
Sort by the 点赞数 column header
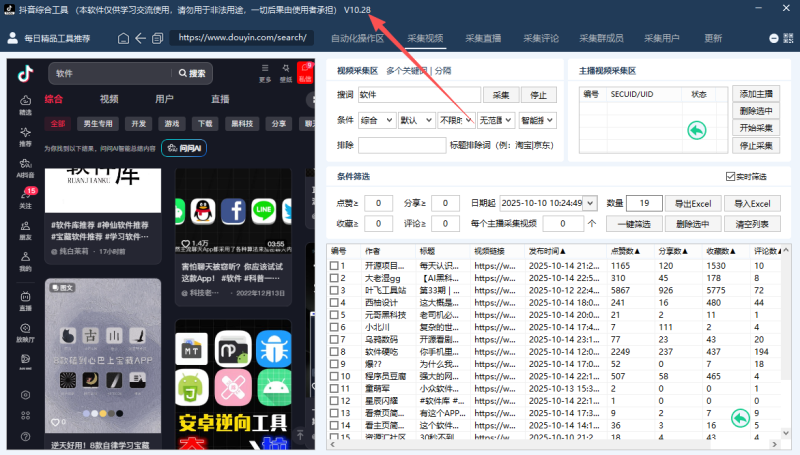pos(625,251)
